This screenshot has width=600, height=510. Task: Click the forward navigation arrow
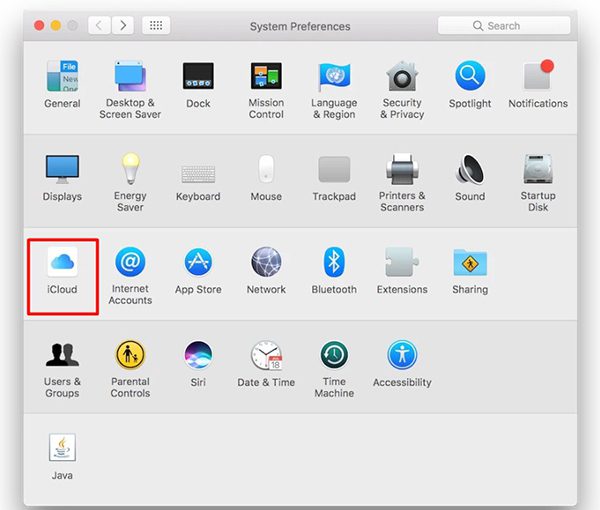pos(122,26)
